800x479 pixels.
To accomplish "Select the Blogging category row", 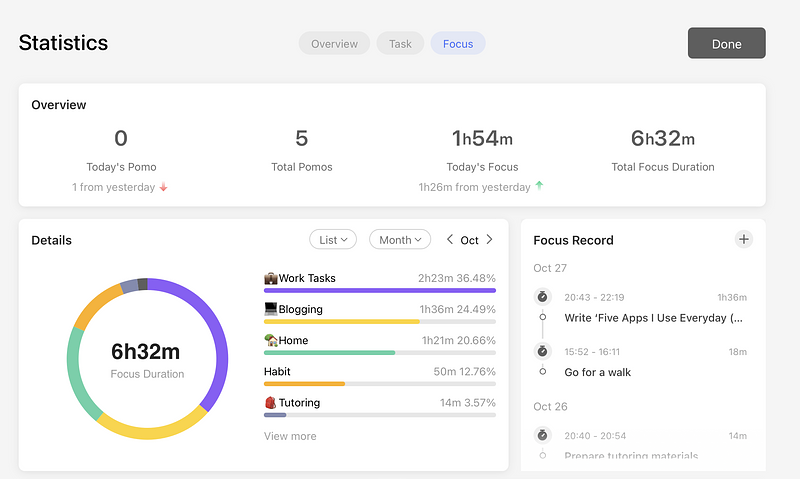I will 380,313.
